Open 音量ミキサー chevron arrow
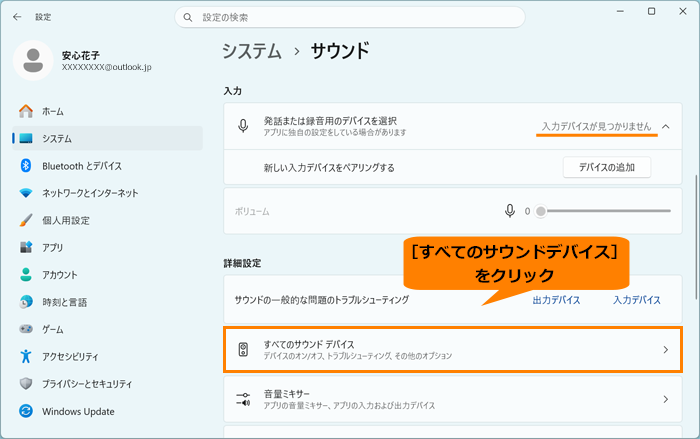Viewport: 700px width, 439px height. (666, 399)
